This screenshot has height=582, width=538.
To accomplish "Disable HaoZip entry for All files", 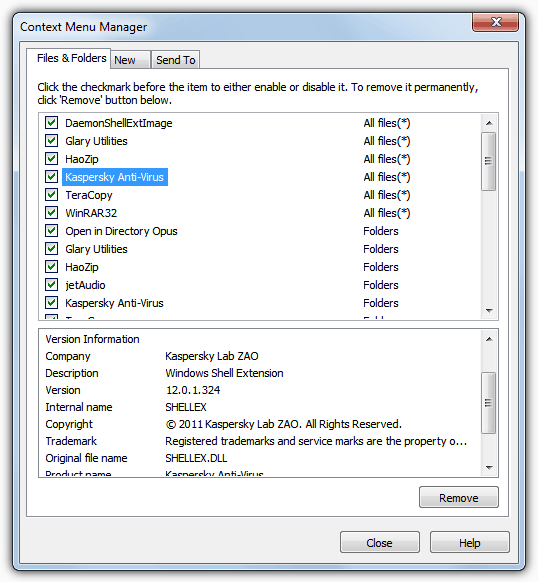I will point(51,158).
